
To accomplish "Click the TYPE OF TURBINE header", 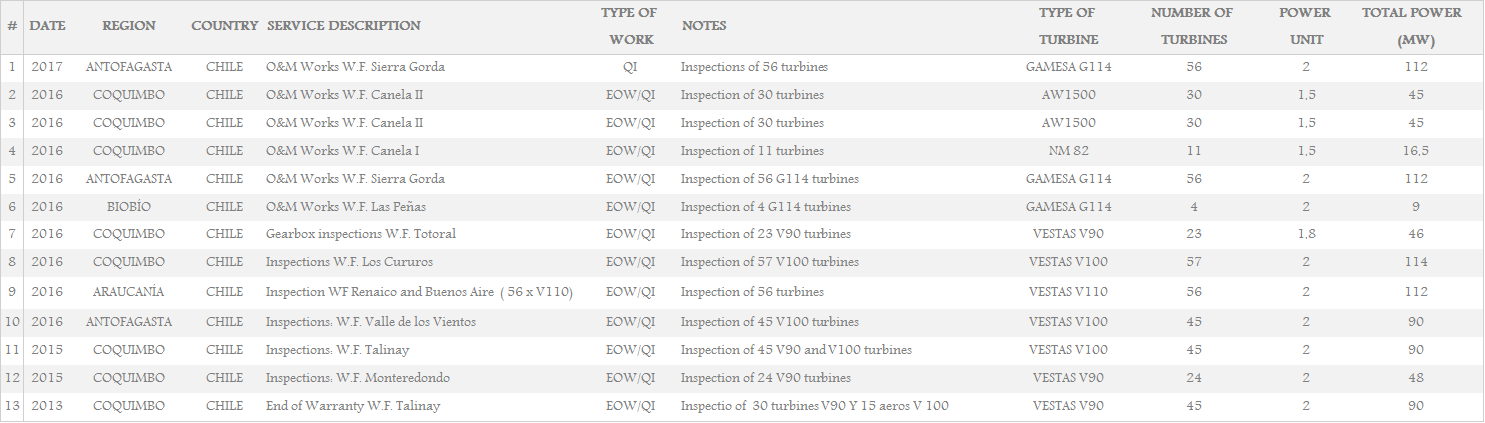I will [x=1067, y=27].
